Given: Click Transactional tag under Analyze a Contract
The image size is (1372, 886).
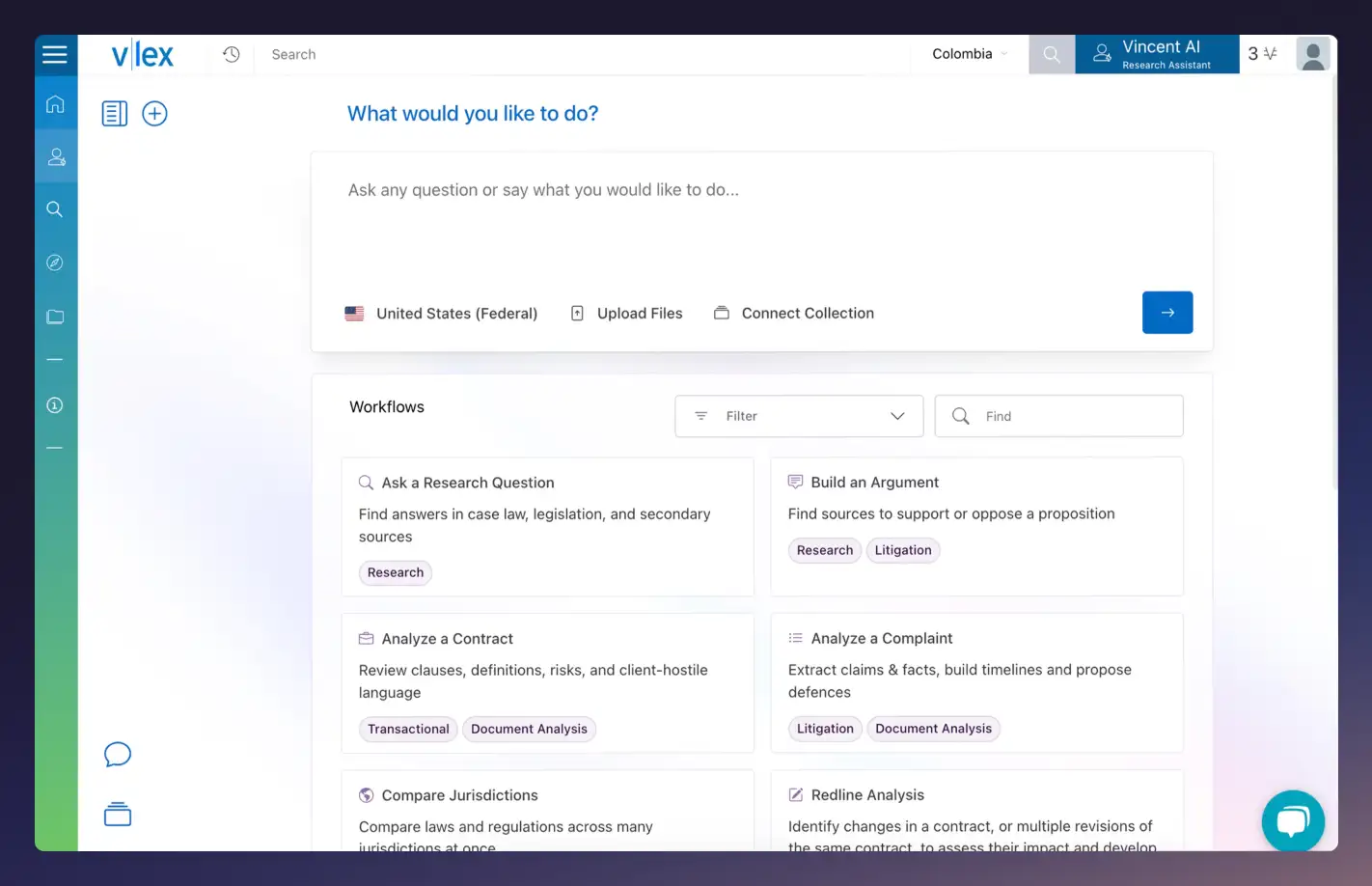Looking at the screenshot, I should [408, 729].
